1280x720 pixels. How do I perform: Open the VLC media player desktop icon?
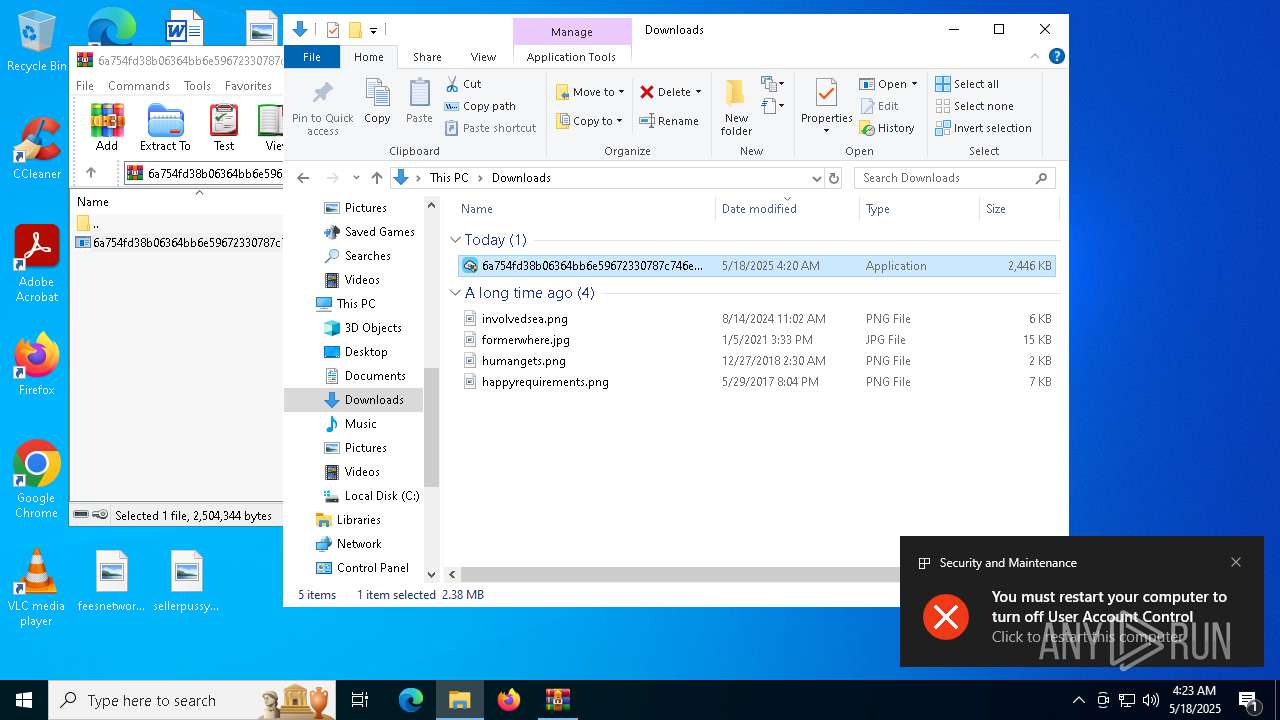pos(37,587)
